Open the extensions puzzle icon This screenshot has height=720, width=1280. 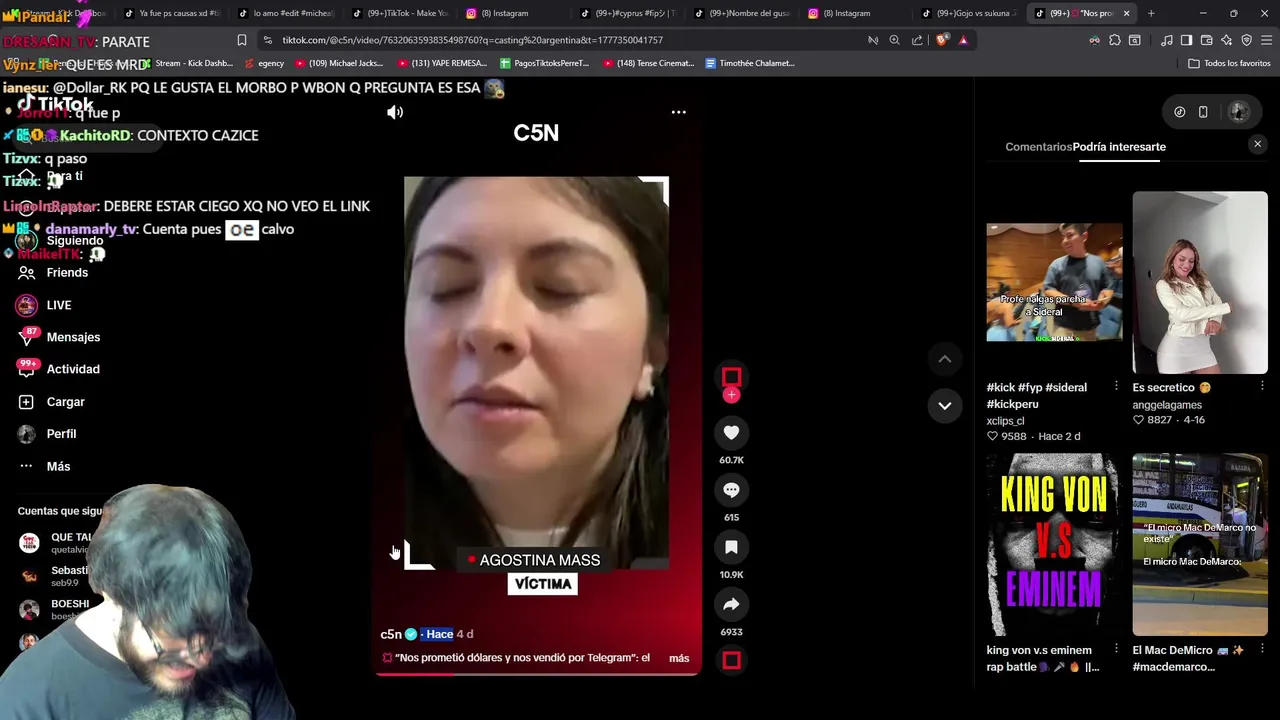tap(1114, 40)
